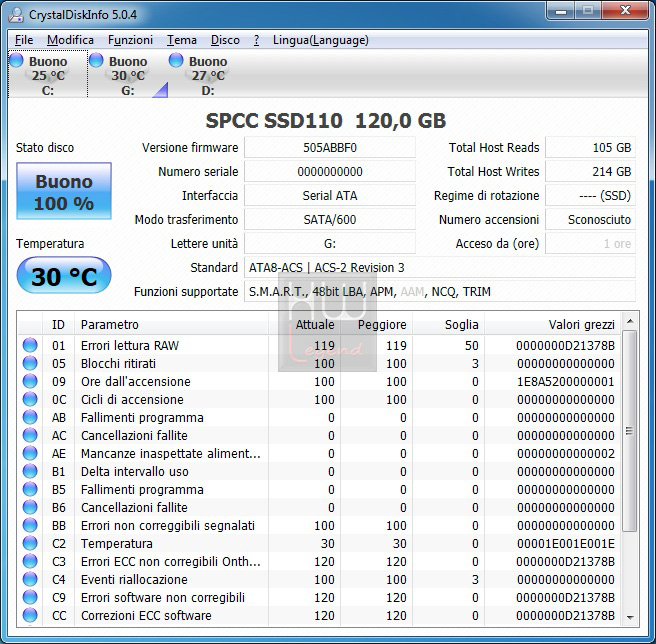The height and width of the screenshot is (644, 656).
Task: Click the Funzioni supportate field
Action: pos(440,292)
